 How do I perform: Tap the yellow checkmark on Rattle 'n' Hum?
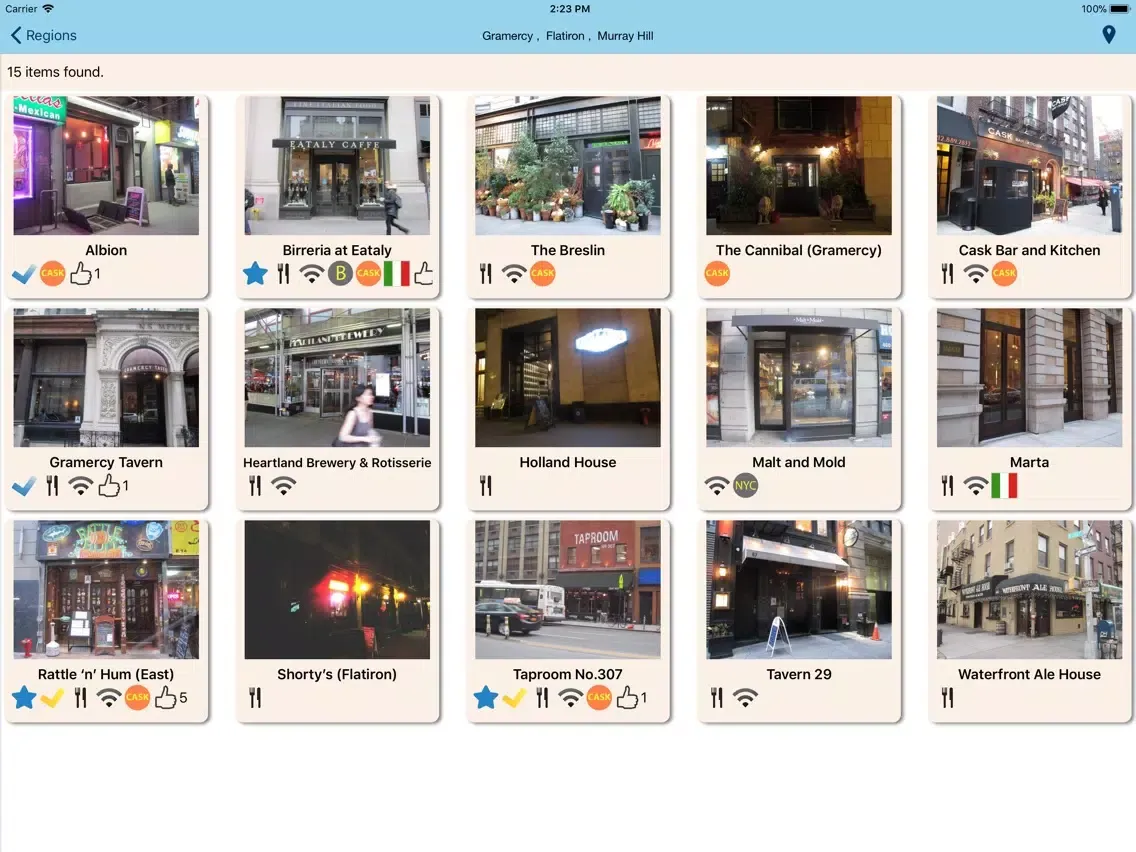[52, 698]
